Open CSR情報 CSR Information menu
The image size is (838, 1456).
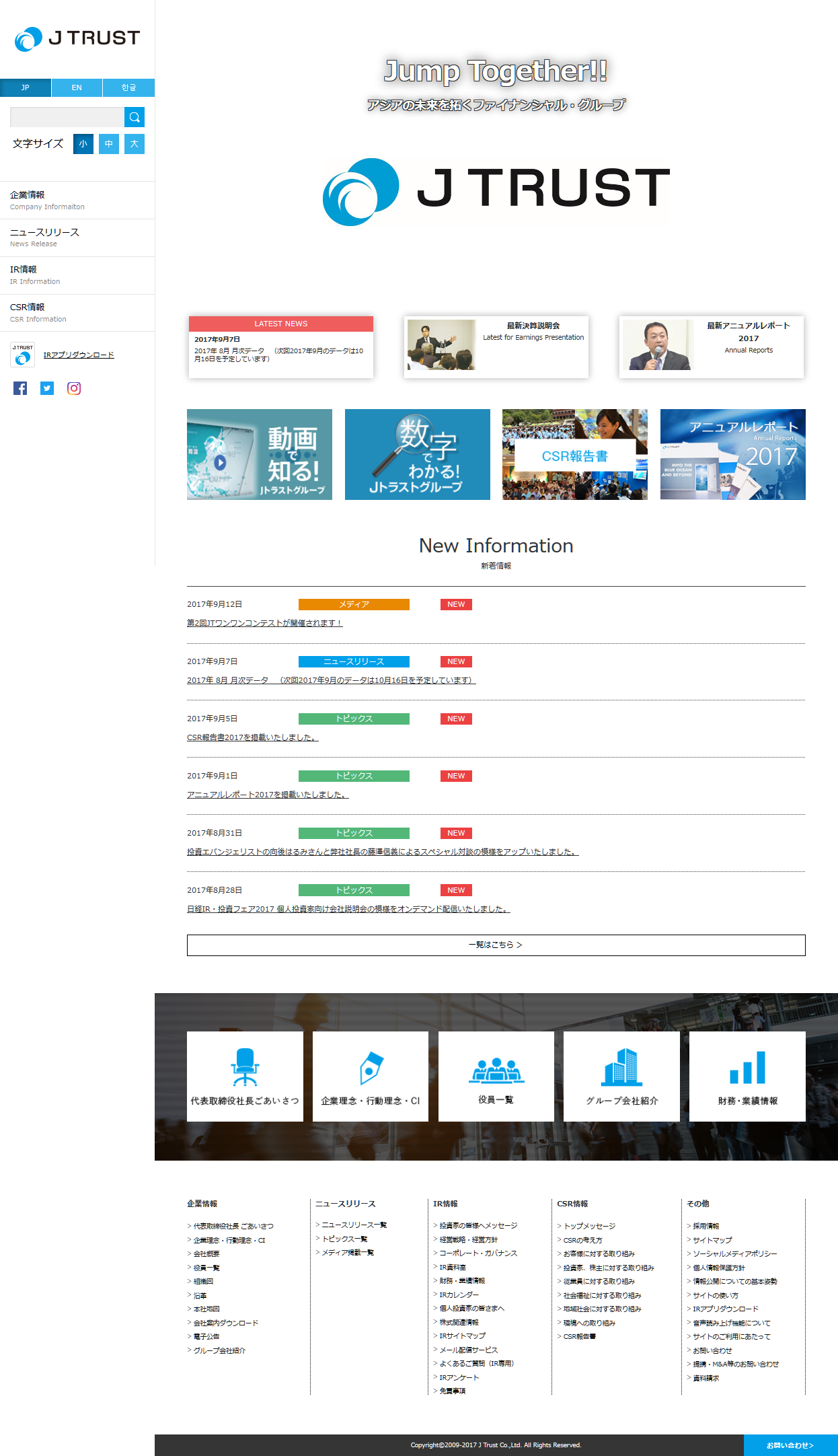pos(77,313)
